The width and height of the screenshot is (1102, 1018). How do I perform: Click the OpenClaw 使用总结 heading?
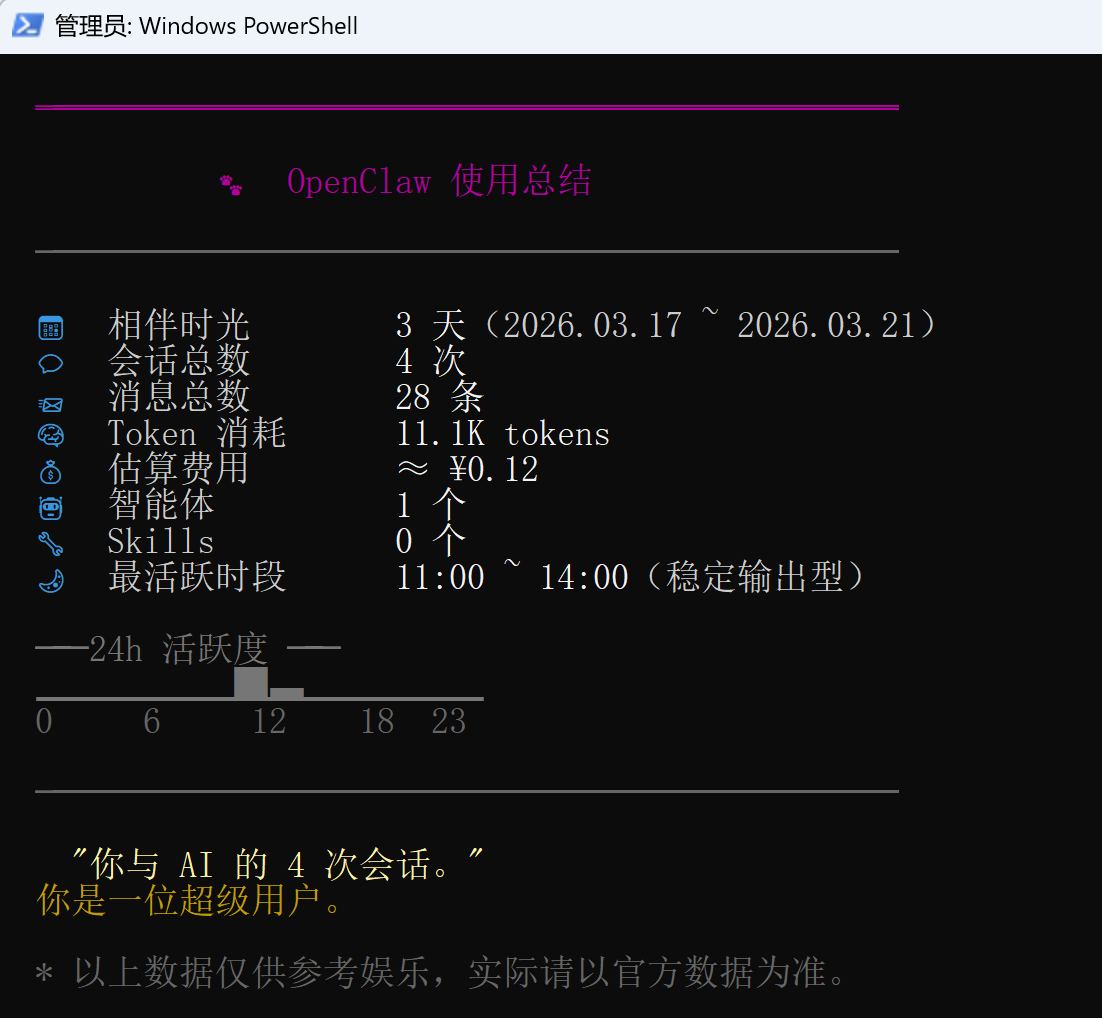[438, 182]
